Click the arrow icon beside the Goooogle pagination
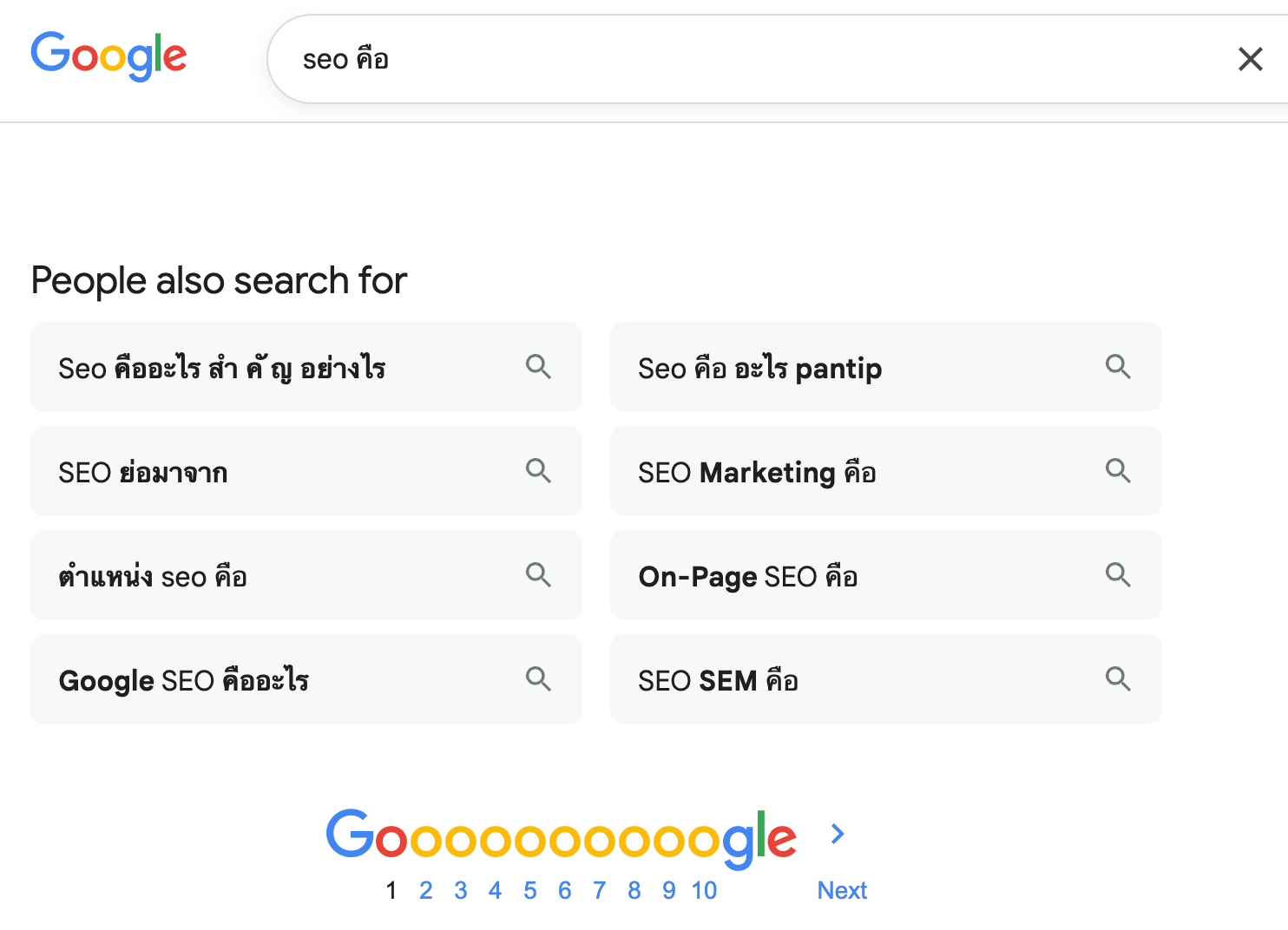This screenshot has height=930, width=1288. tap(837, 834)
